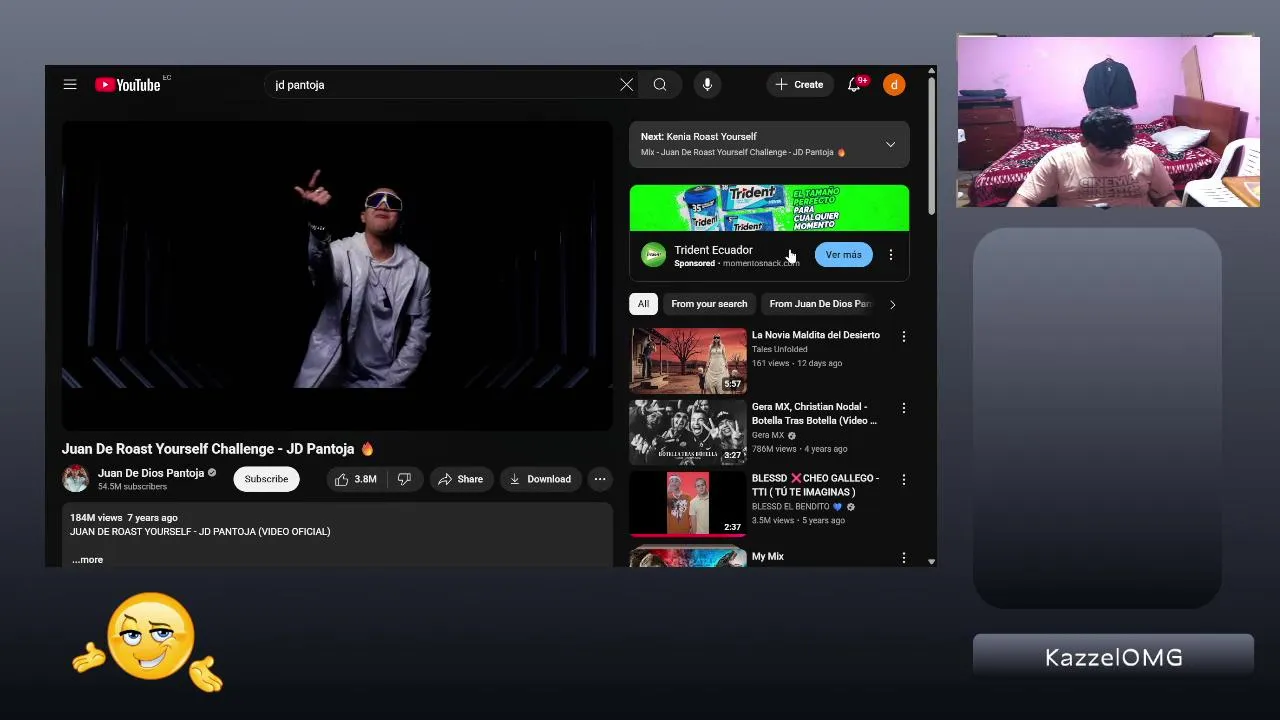Click the Trident Ecuador advertiser logo

coord(653,255)
